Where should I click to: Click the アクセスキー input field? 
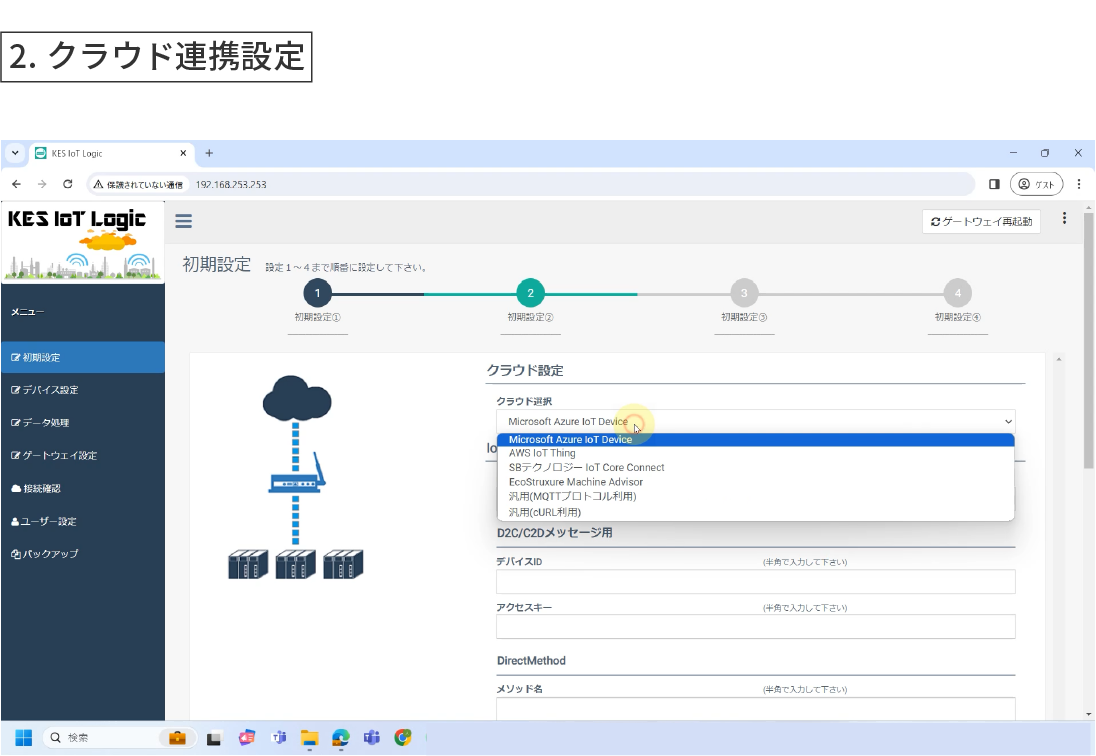pos(756,627)
